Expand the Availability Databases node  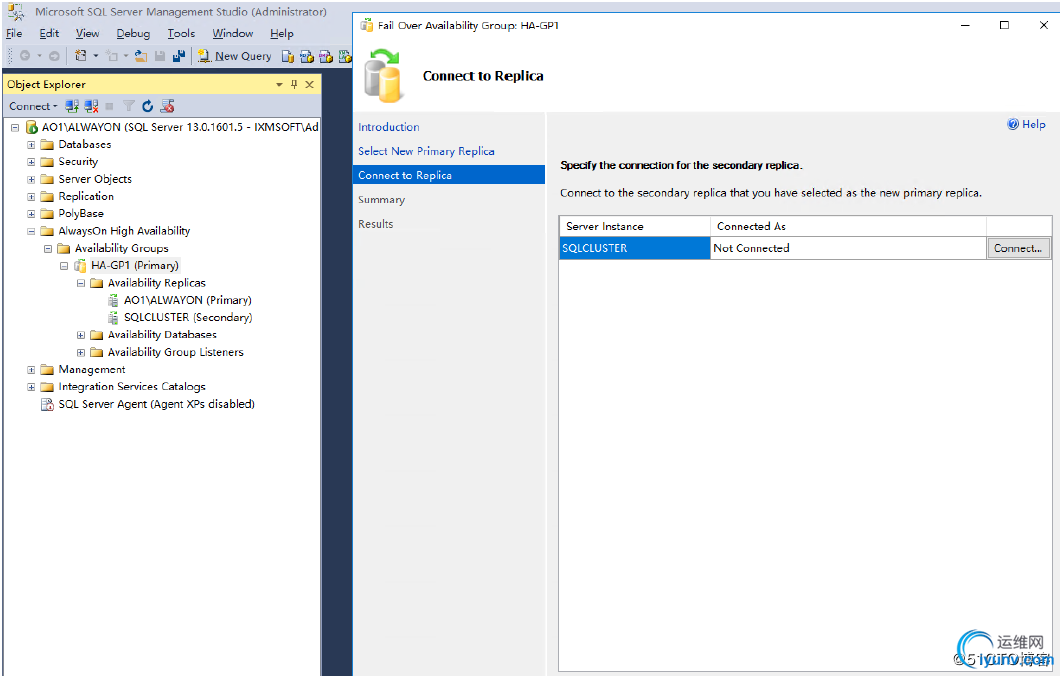pos(81,335)
